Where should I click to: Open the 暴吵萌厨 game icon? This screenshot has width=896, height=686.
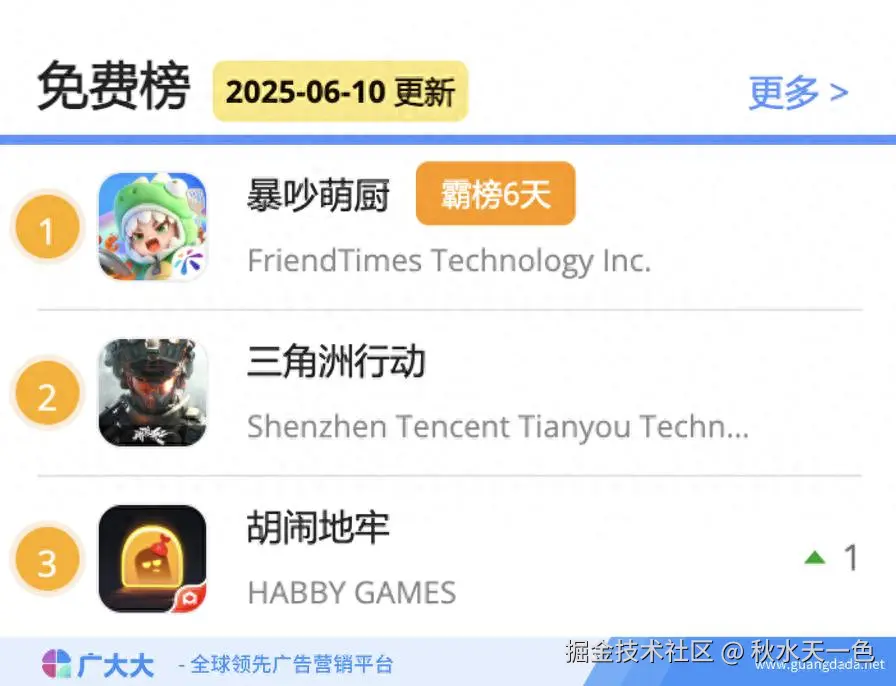pyautogui.click(x=153, y=226)
